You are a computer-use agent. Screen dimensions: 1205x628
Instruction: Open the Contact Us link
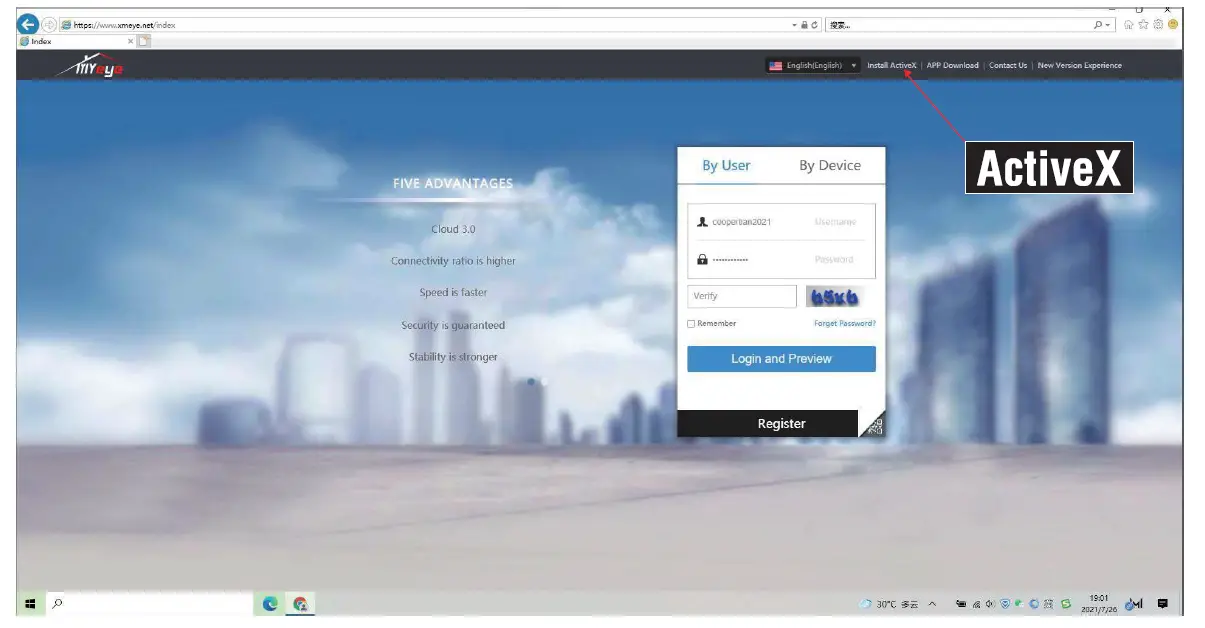coord(1008,65)
